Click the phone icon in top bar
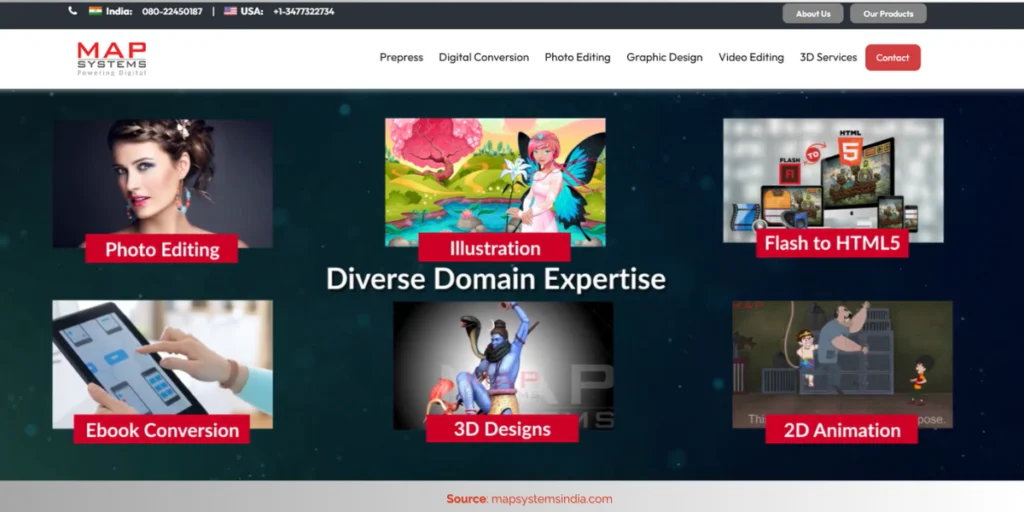The image size is (1024, 512). 72,11
